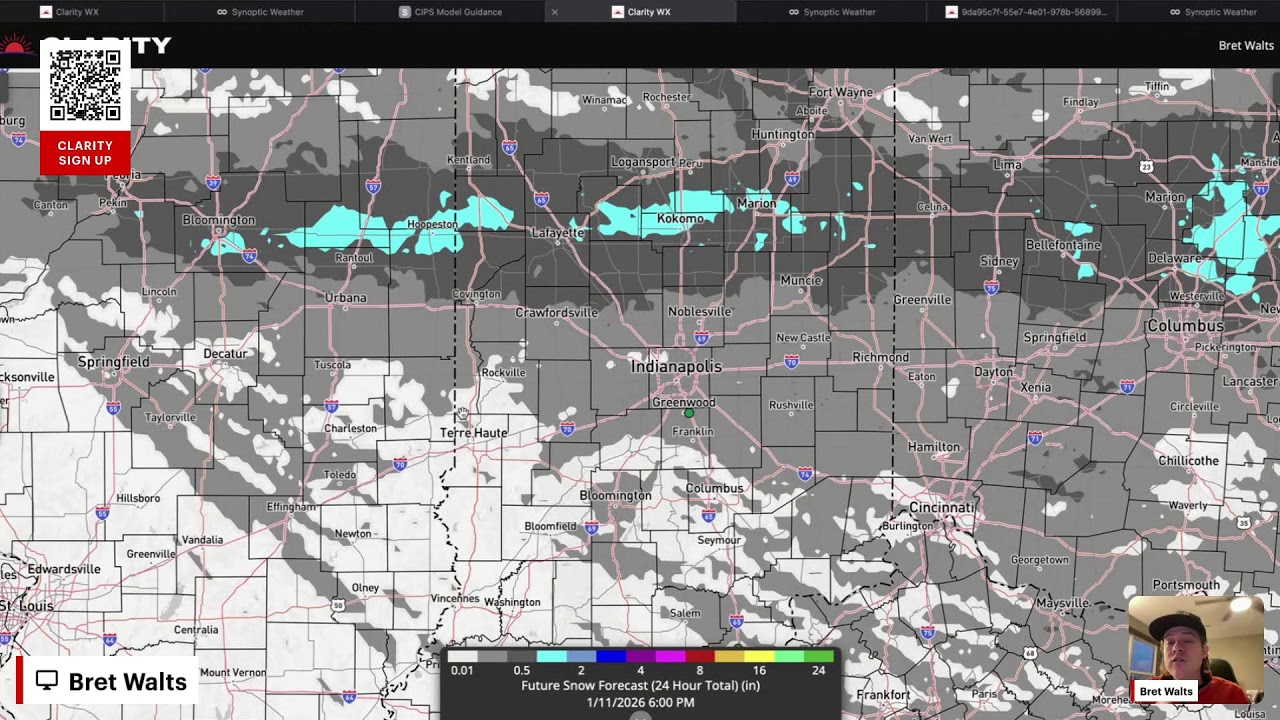
Task: Click the Clarity Sign Up button
Action: pos(85,153)
